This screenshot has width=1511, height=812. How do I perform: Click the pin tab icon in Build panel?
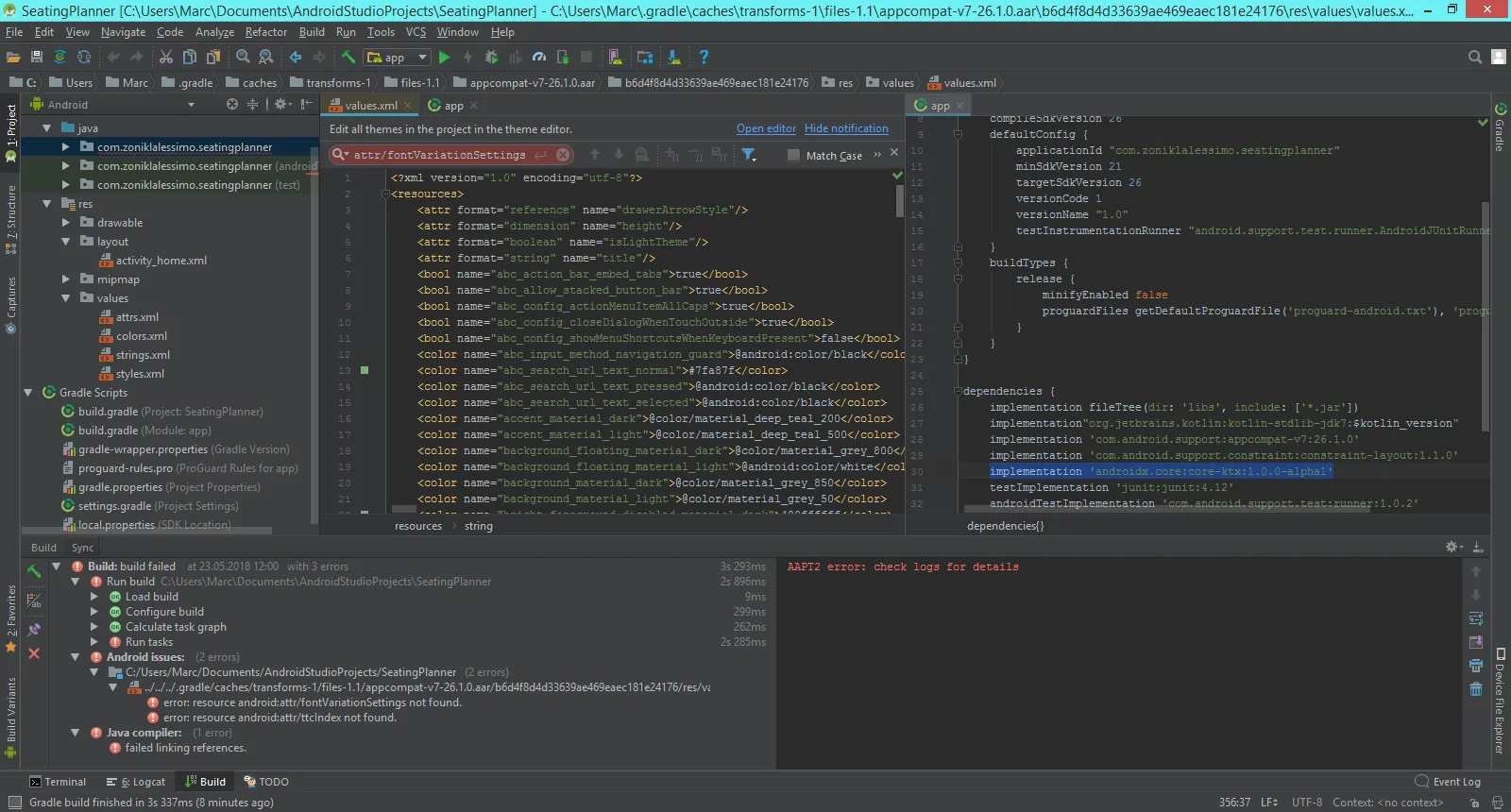click(34, 630)
